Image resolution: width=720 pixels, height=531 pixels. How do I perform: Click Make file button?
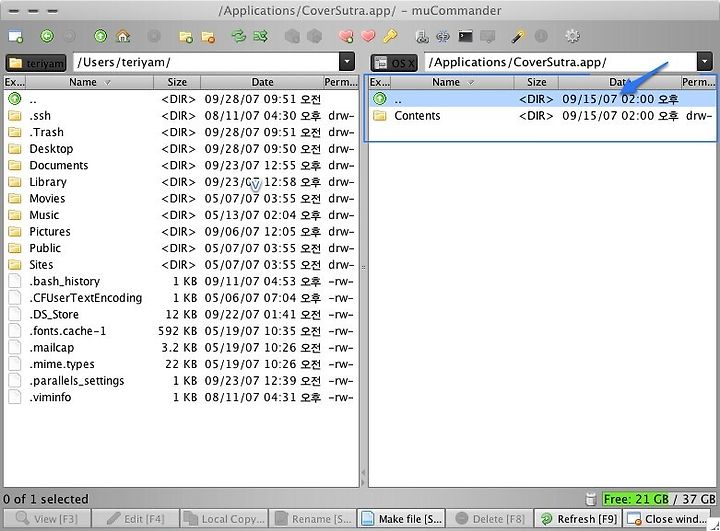401,519
